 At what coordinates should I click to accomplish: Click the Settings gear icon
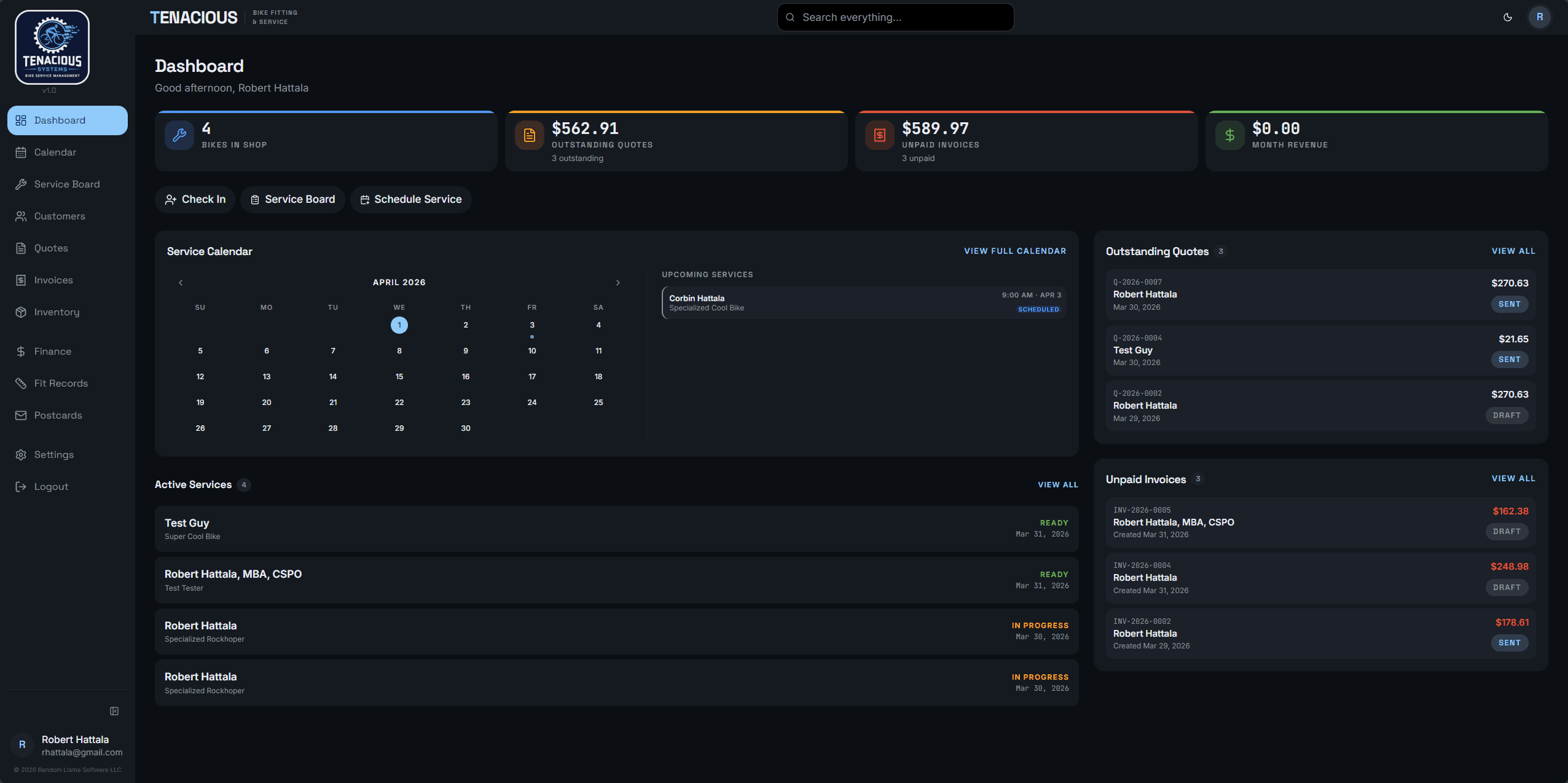(20, 454)
